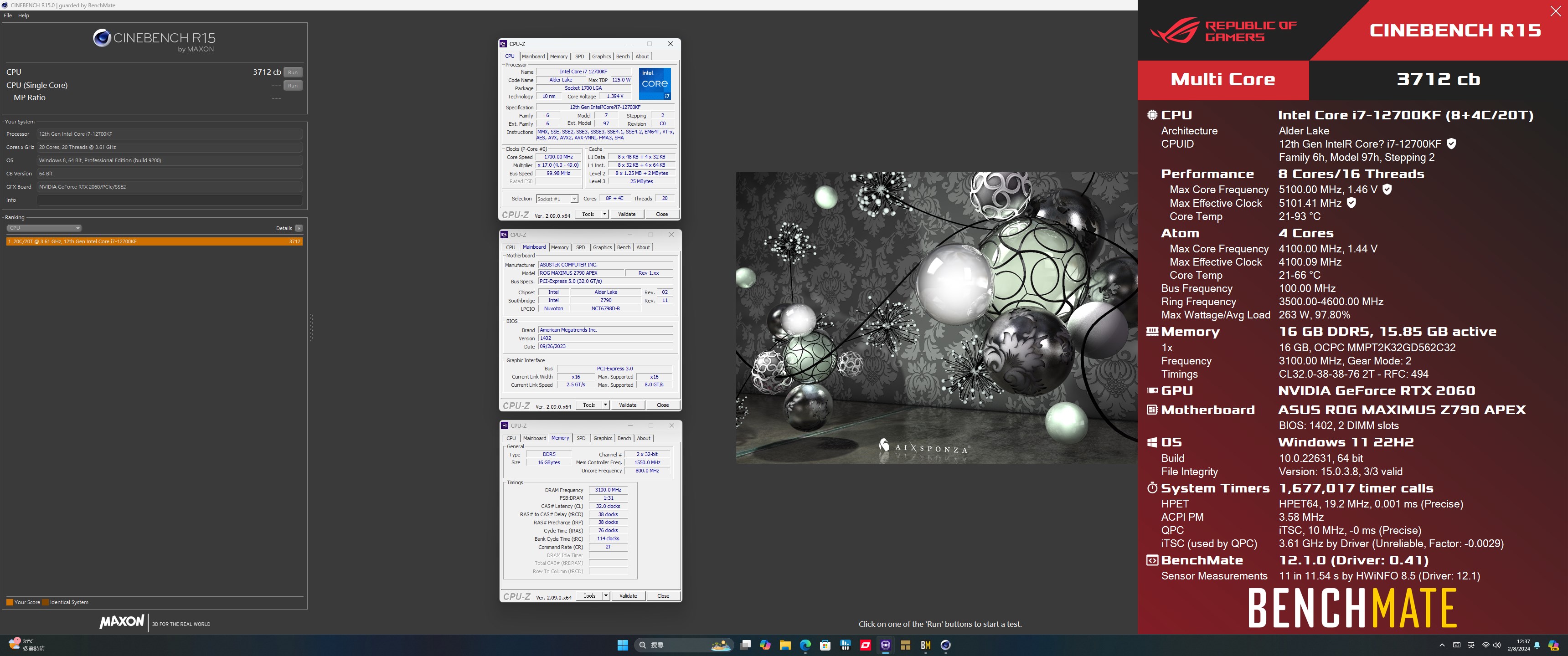Open the weather widget showing 31°C

(x=27, y=645)
